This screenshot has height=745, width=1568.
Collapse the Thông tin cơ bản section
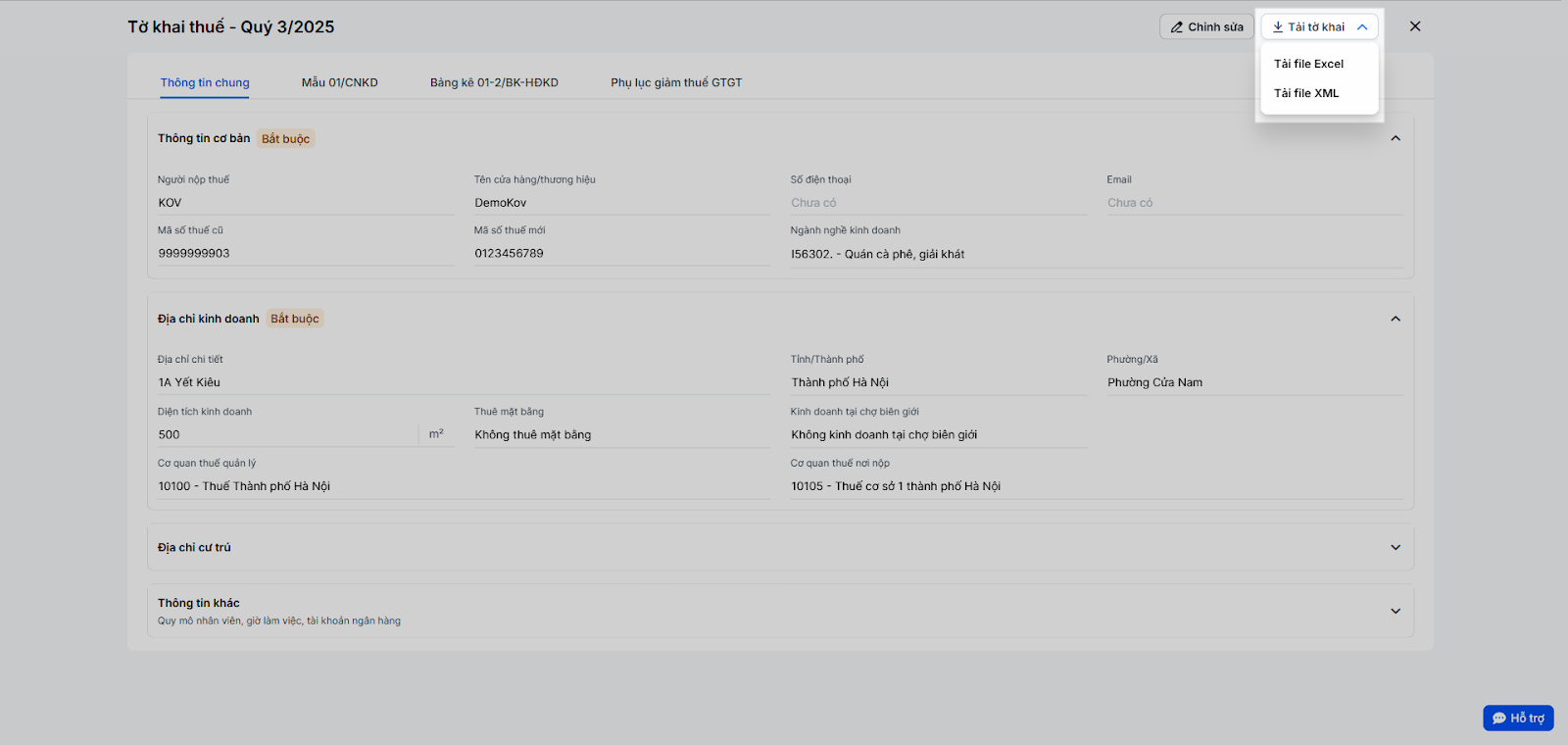tap(1396, 138)
